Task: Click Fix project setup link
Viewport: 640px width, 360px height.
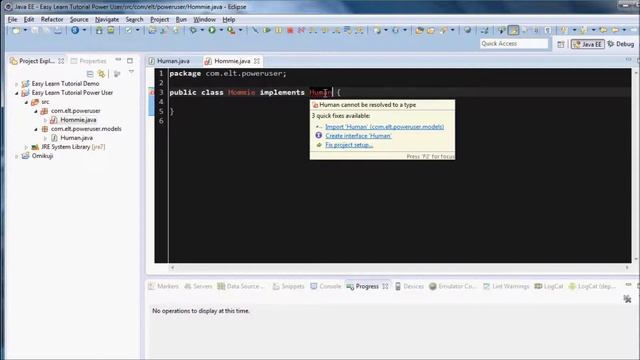Action: tap(349, 145)
